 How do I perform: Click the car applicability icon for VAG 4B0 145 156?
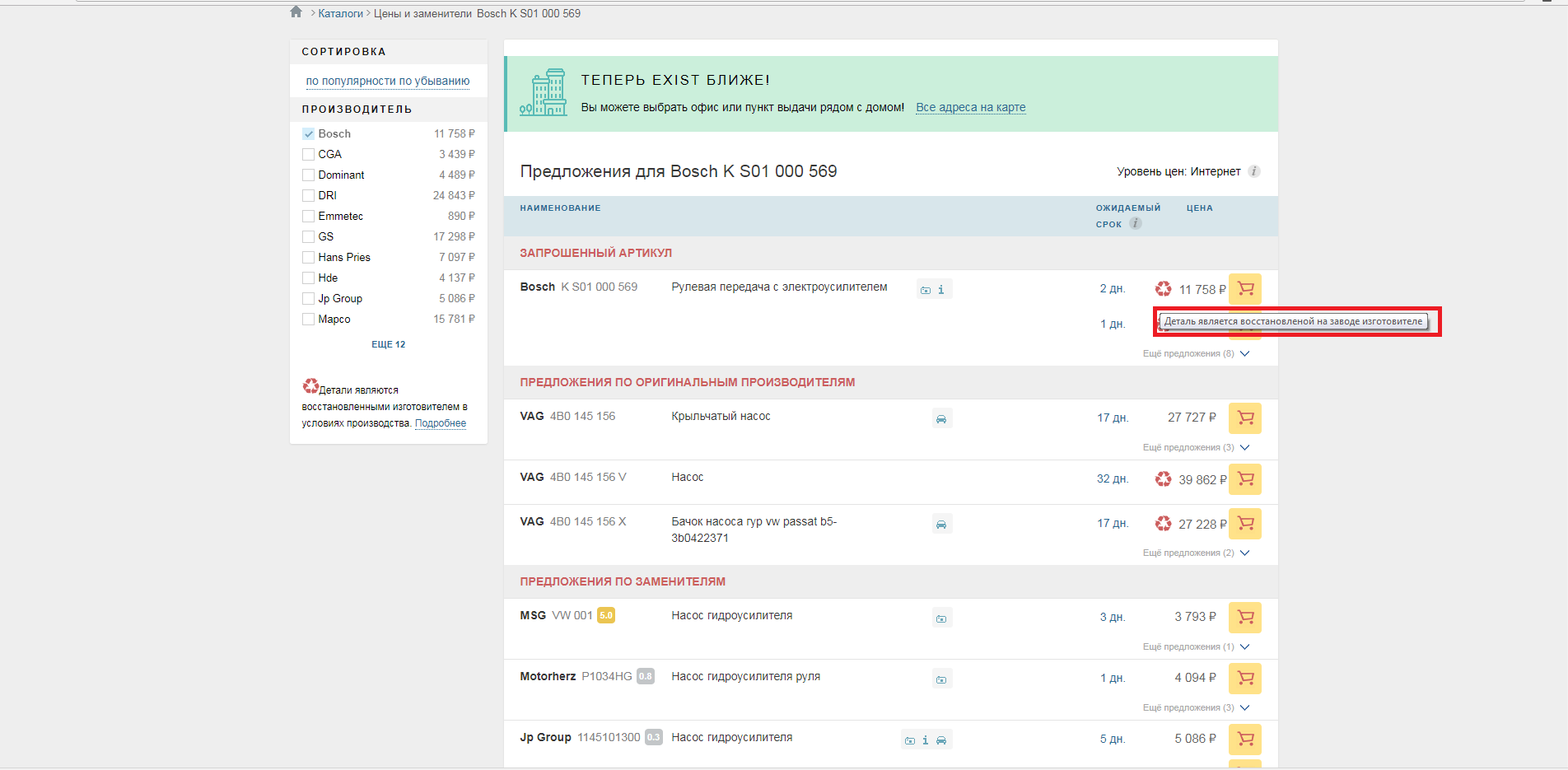pyautogui.click(x=941, y=419)
